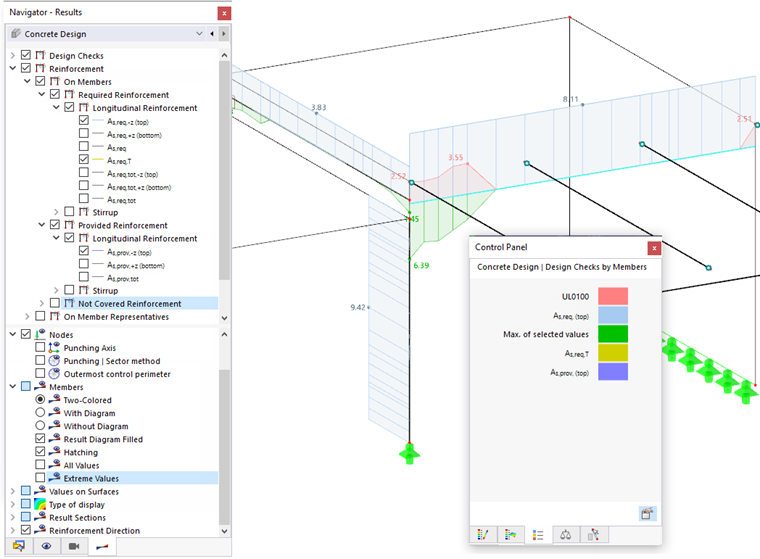The height and width of the screenshot is (559, 760).
Task: Expand Stirrup under Required Reinforcement
Action: click(56, 212)
